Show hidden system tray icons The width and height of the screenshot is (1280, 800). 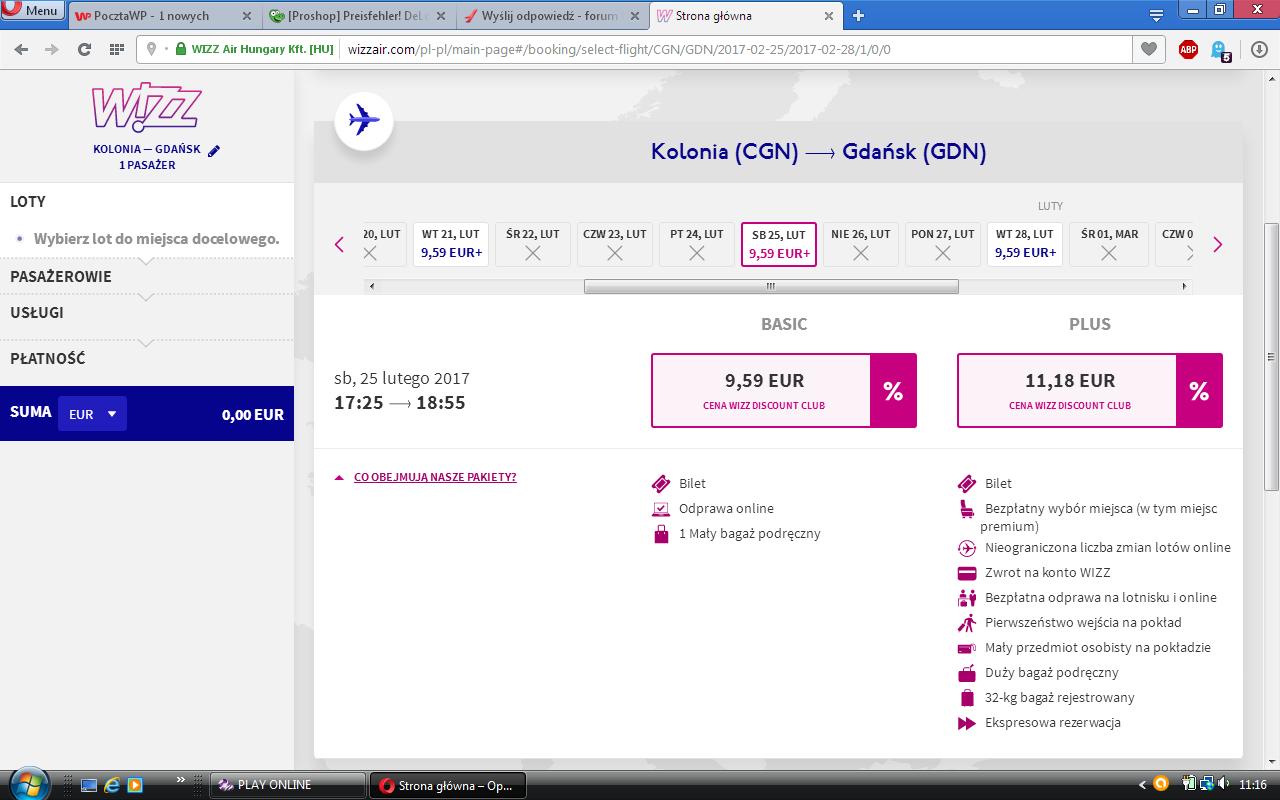coord(1143,785)
